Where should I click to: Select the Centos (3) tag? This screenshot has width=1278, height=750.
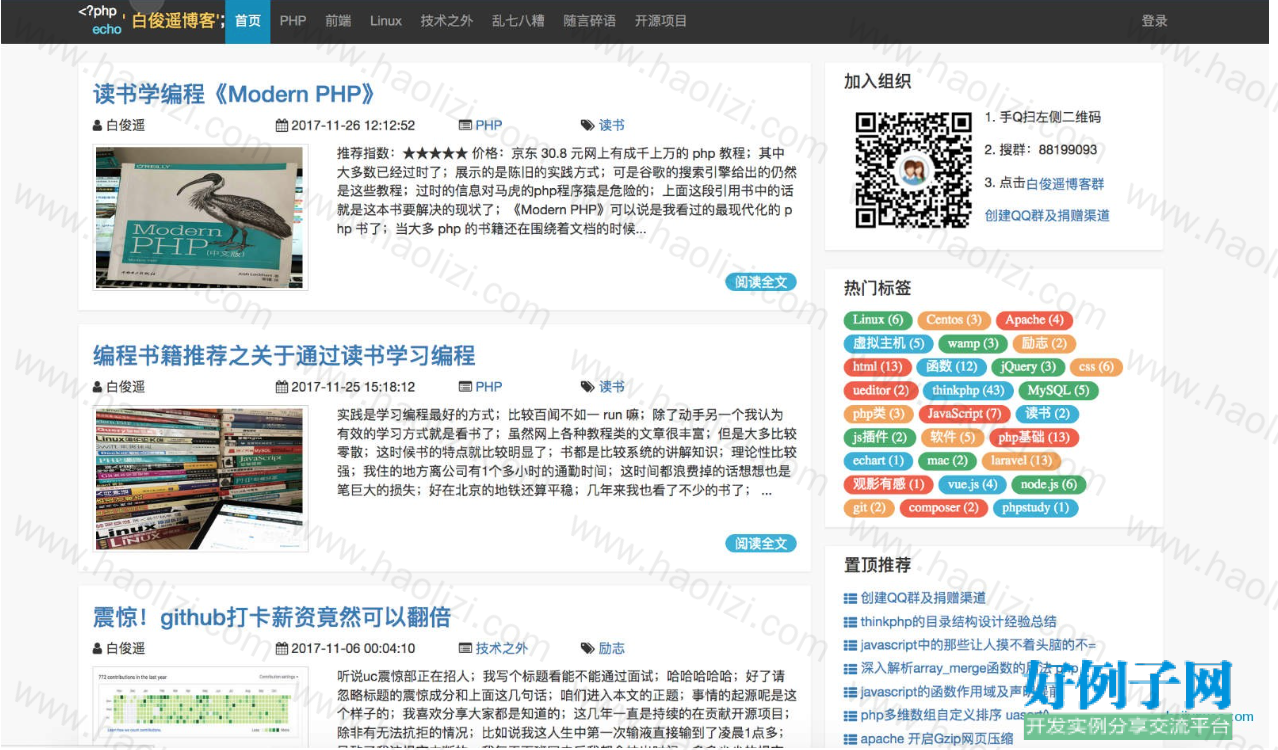coord(953,320)
